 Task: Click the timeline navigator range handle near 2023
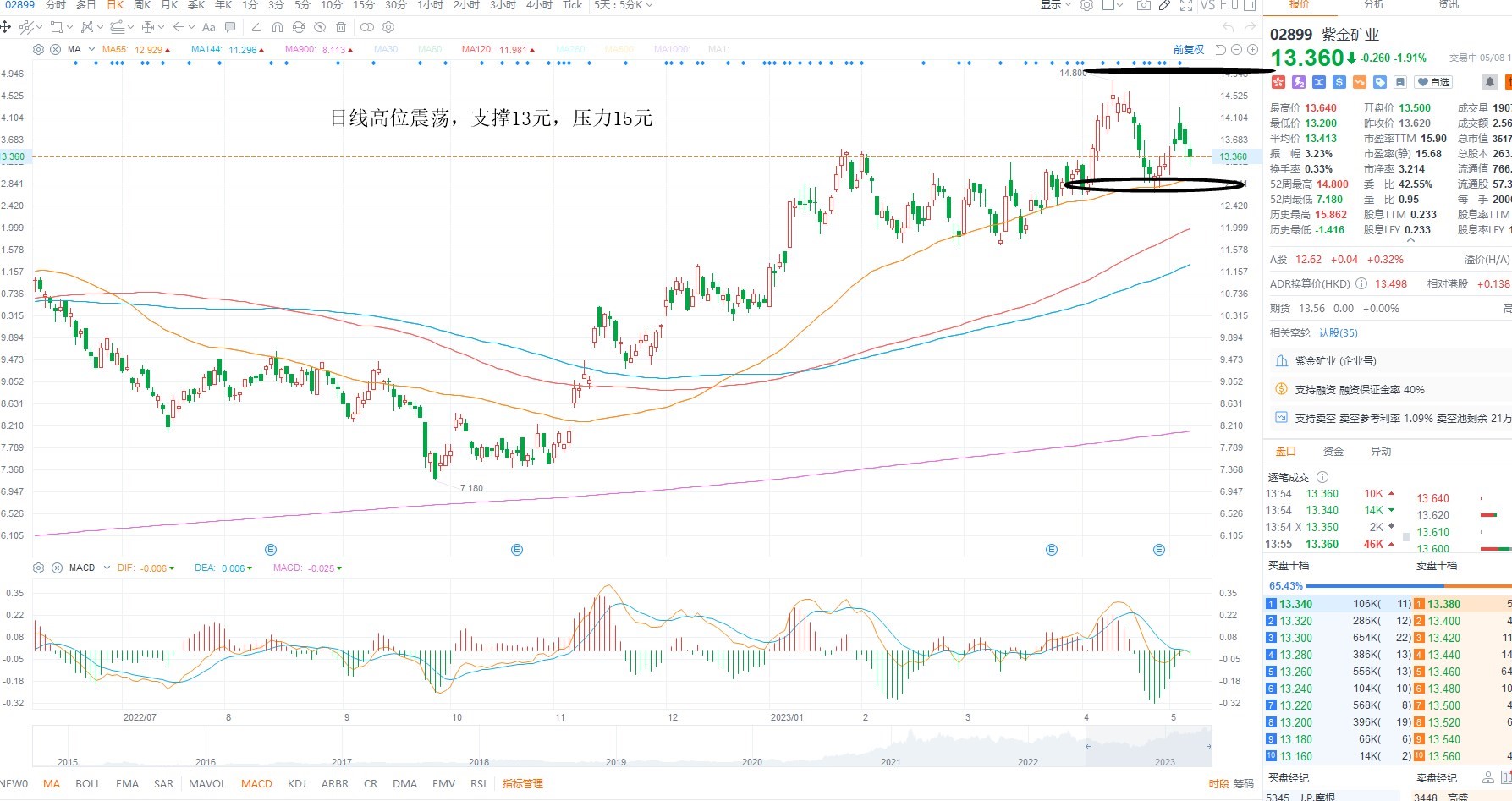click(1208, 746)
